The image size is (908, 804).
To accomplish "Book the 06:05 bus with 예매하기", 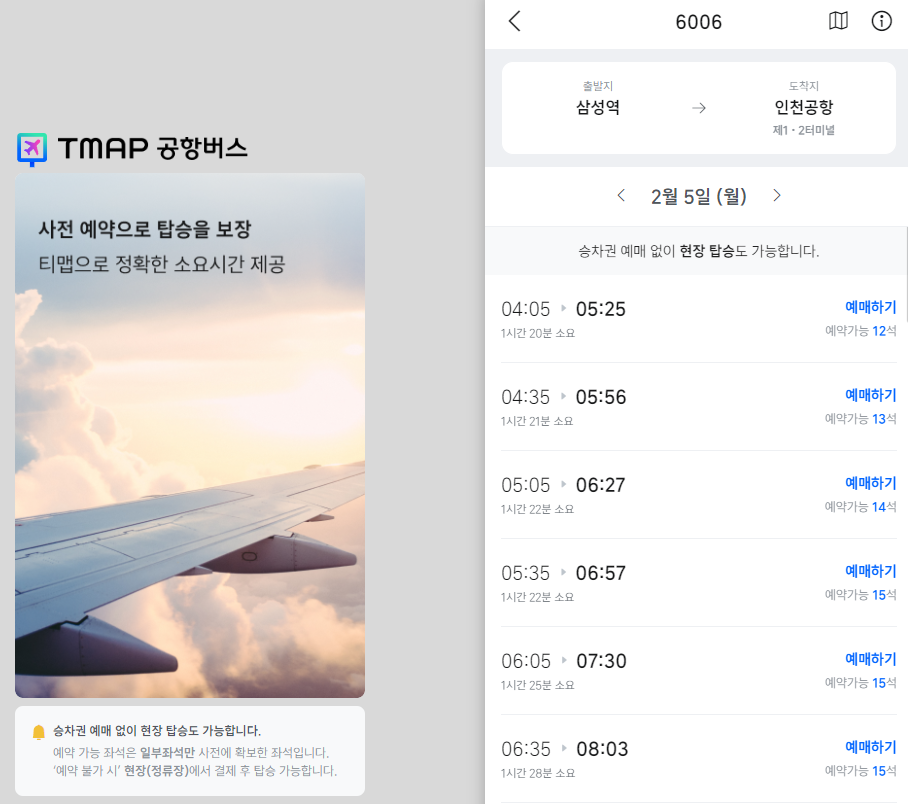I will click(x=870, y=659).
